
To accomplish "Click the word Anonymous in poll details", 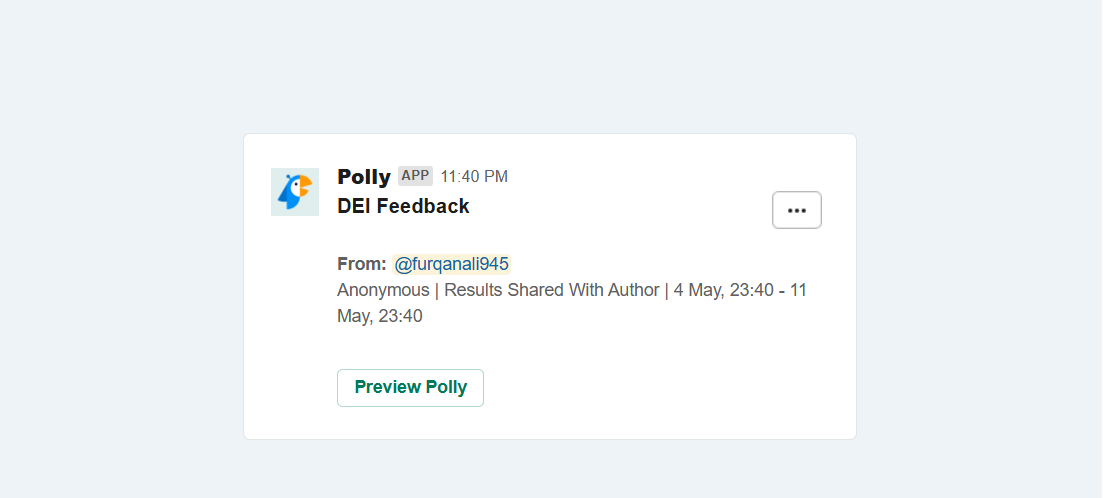I will 383,290.
